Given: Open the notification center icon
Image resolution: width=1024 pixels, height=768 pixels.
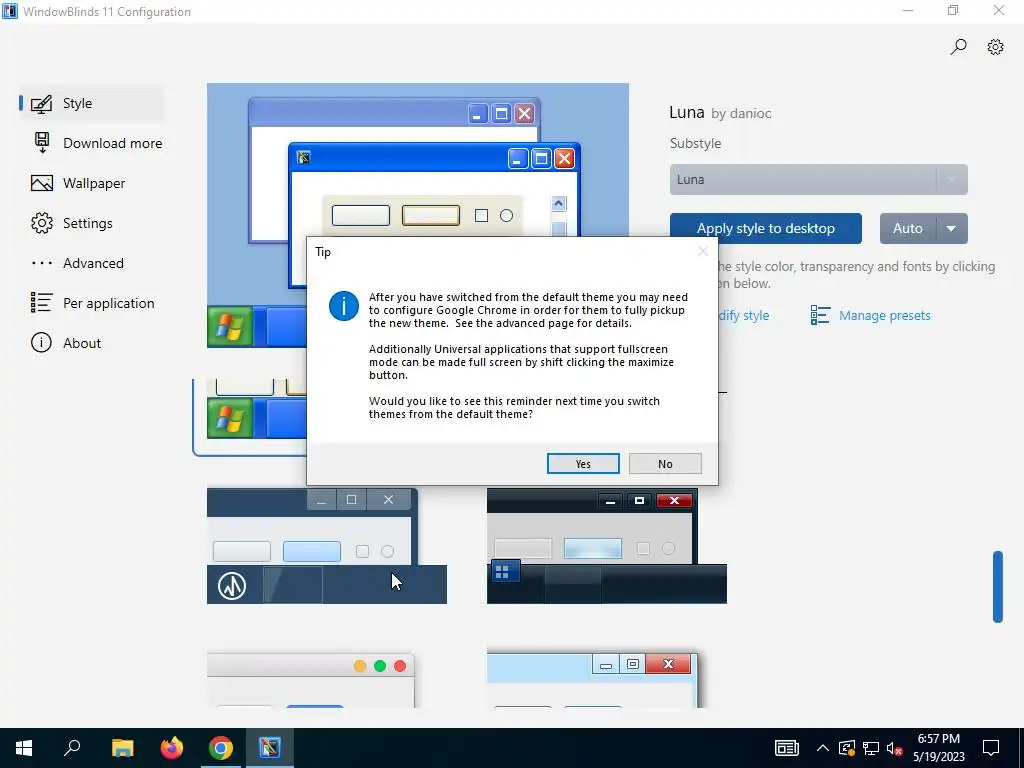Looking at the screenshot, I should 991,748.
